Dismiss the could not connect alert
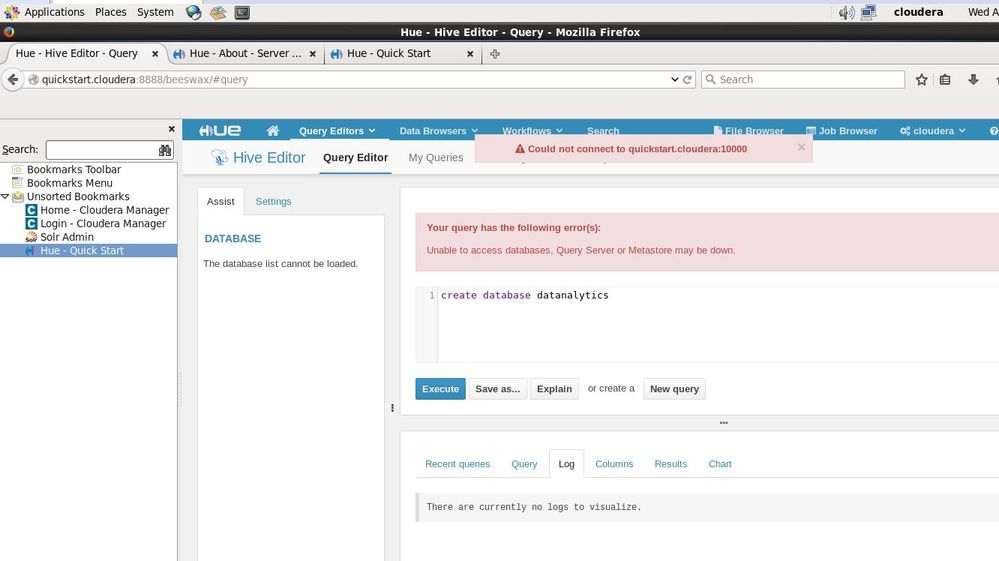 pyautogui.click(x=801, y=147)
